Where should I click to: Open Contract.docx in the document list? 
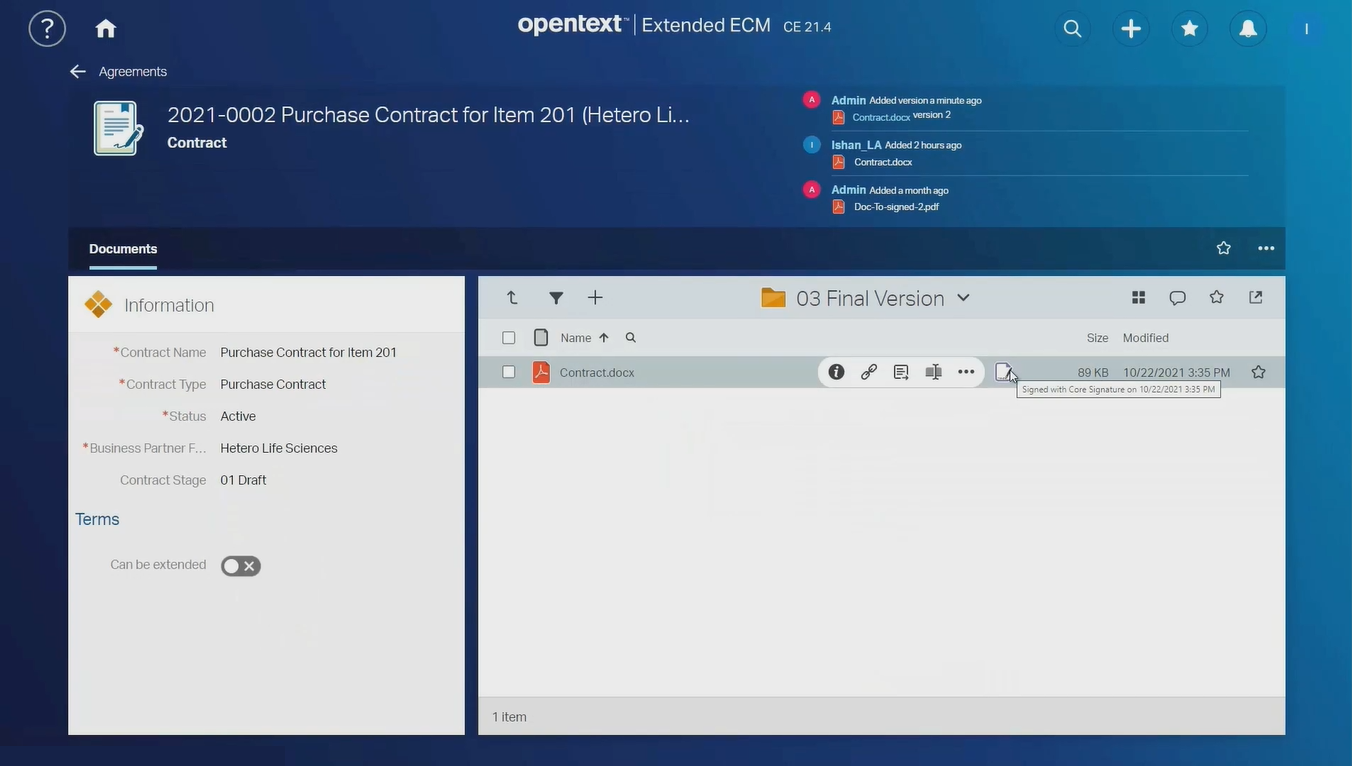(597, 372)
